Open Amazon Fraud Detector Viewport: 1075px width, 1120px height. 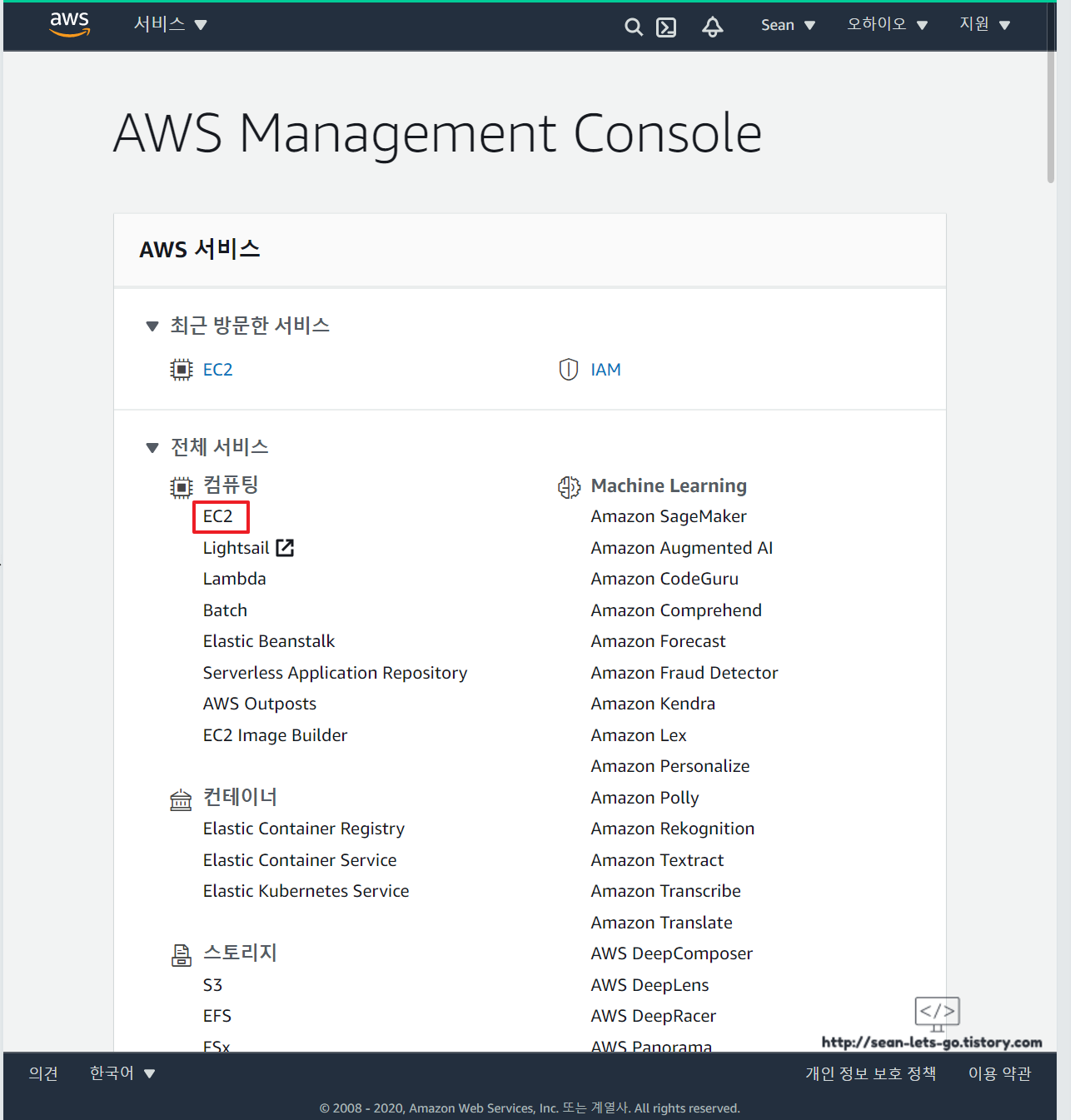[x=684, y=673]
